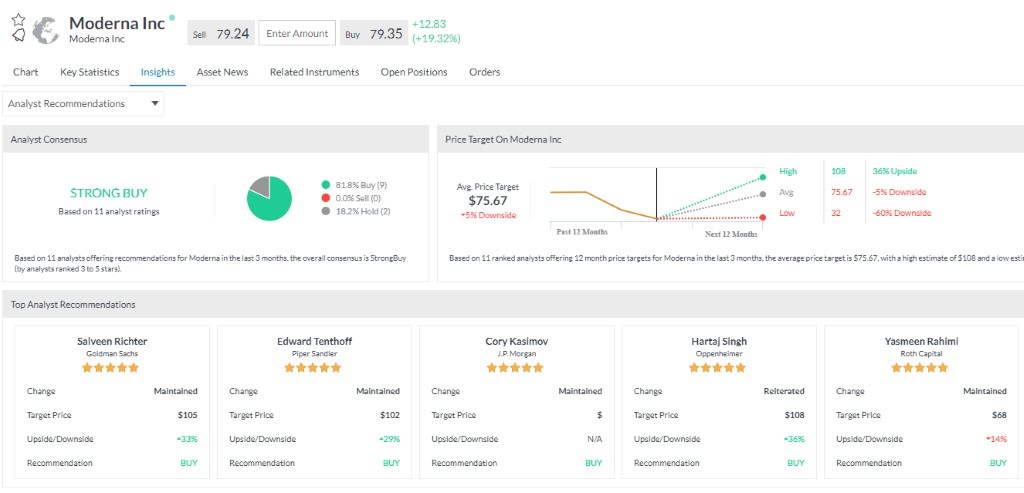Switch to the Asset News tab

[222, 72]
